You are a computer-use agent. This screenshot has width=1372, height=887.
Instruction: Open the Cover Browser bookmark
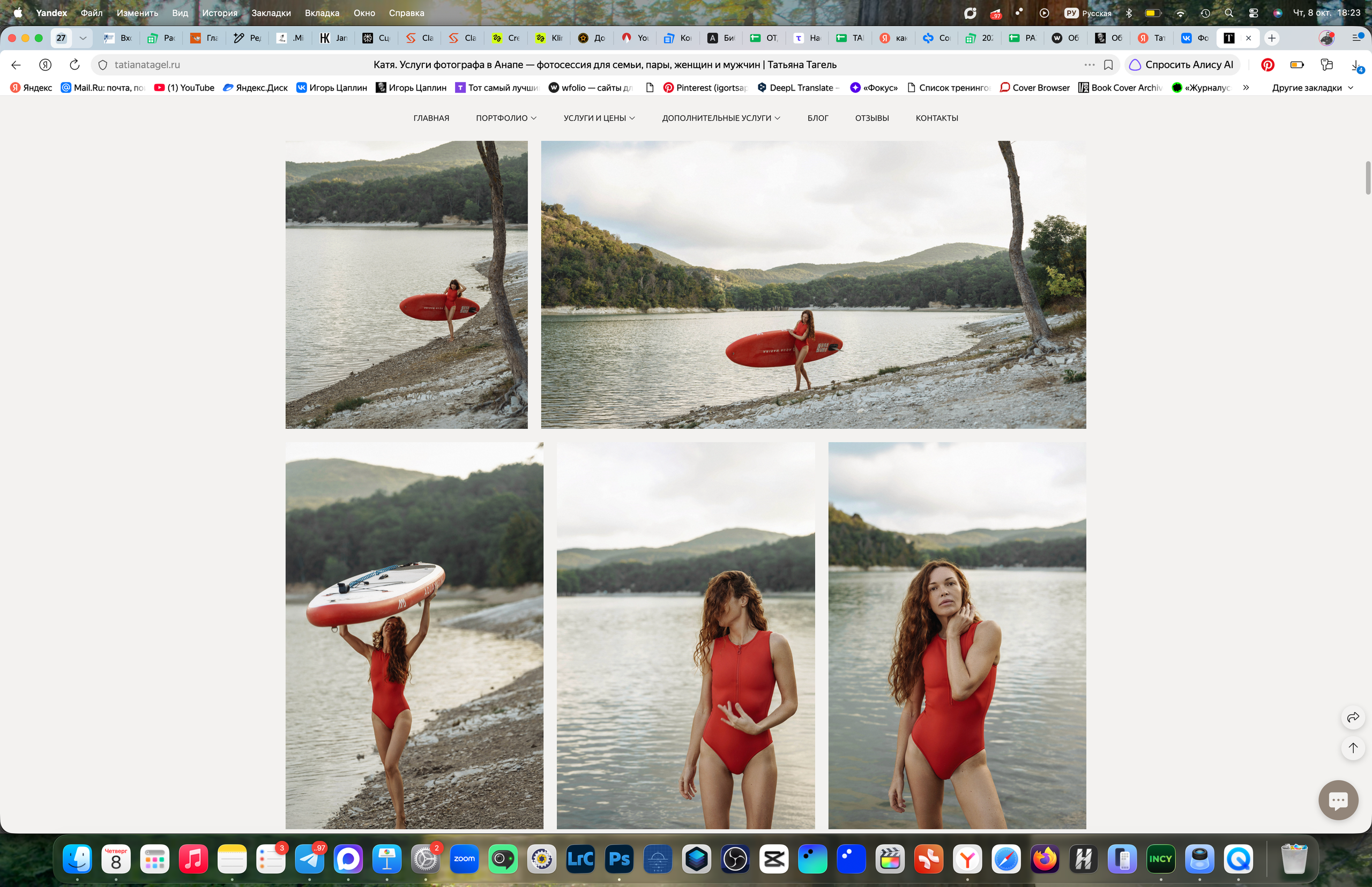tap(1034, 87)
